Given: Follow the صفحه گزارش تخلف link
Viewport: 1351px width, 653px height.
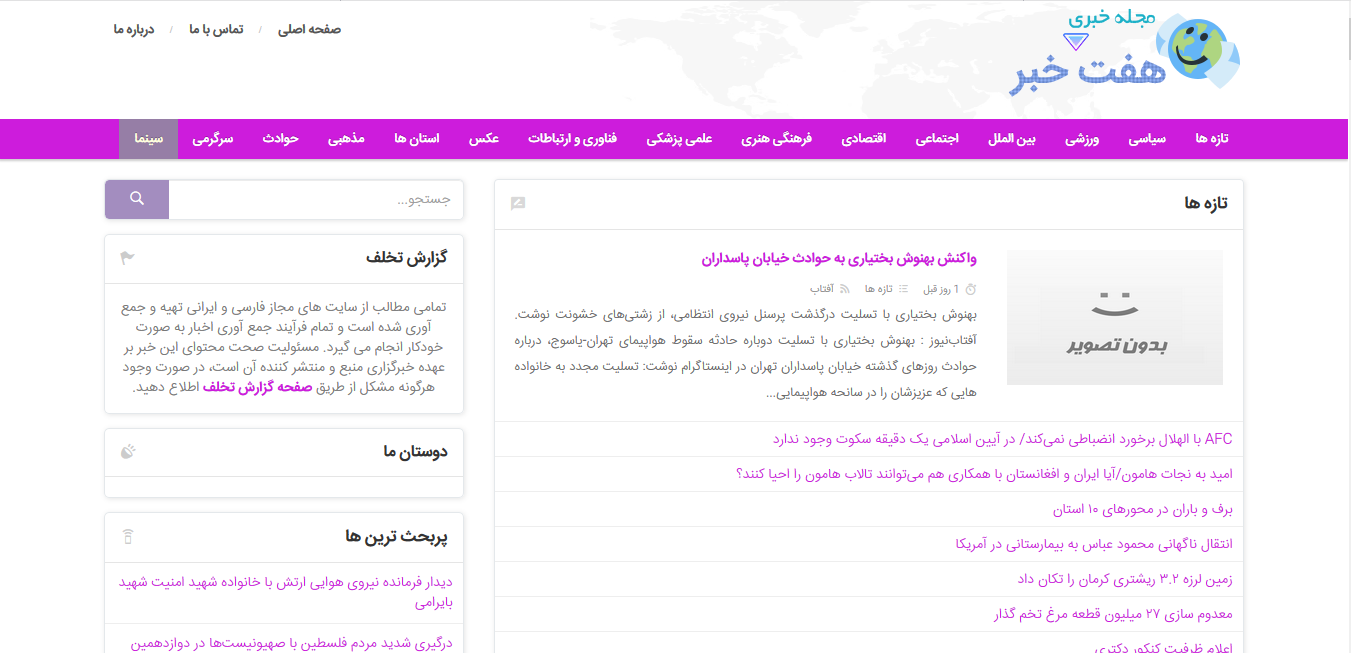Looking at the screenshot, I should point(258,388).
